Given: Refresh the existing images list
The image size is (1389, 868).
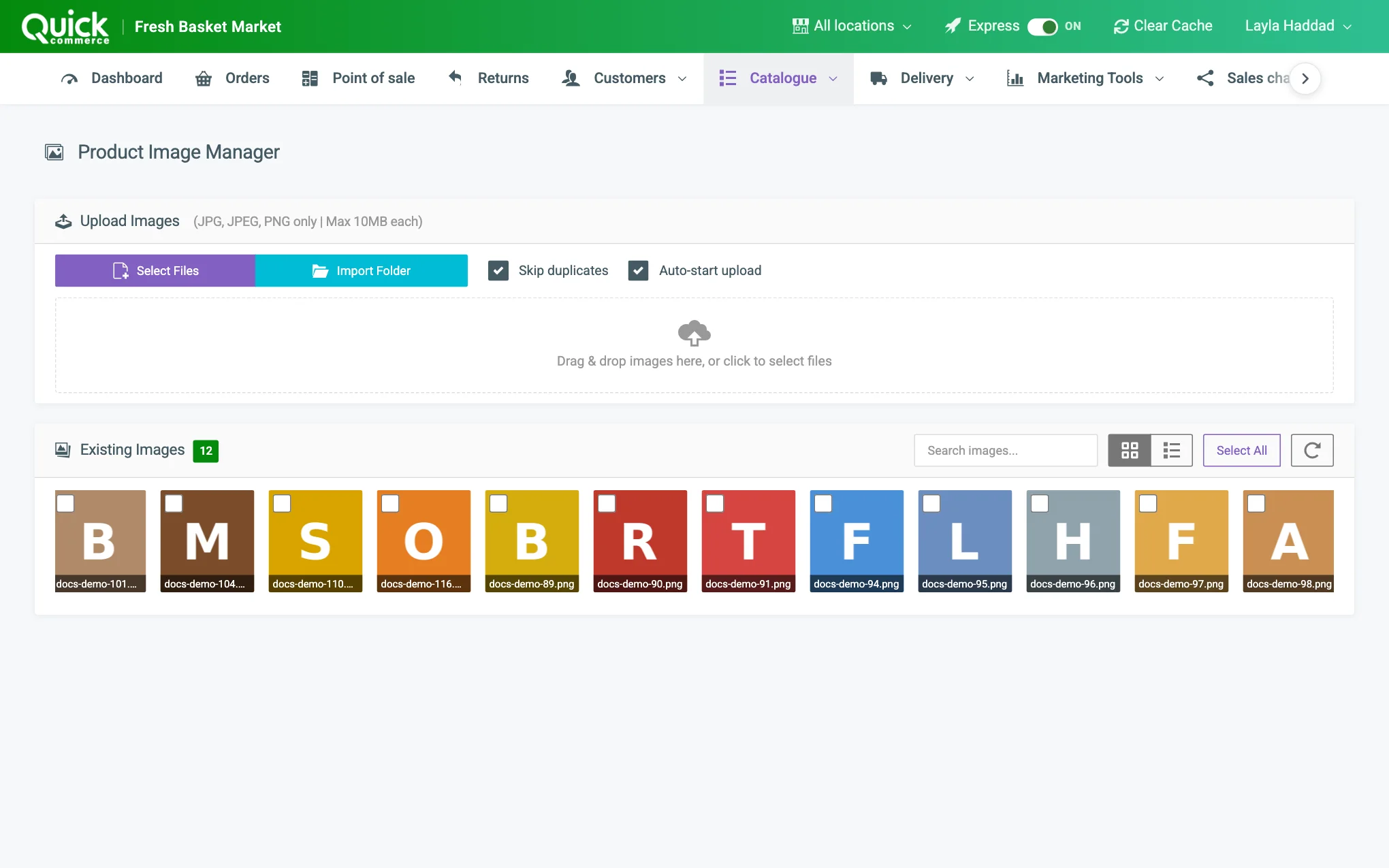Looking at the screenshot, I should (1312, 450).
